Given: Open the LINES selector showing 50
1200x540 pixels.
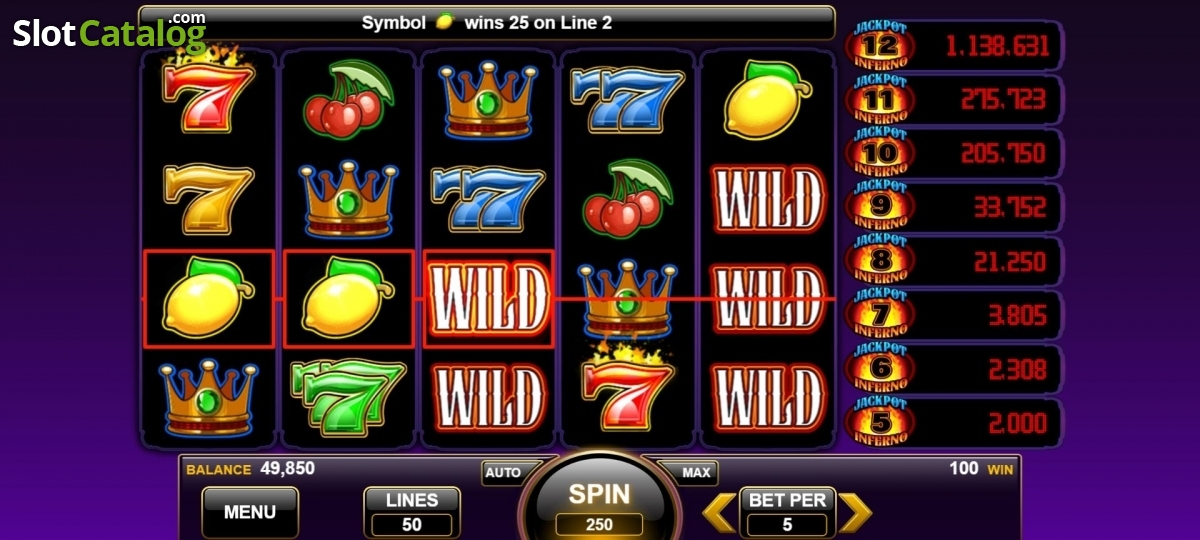Looking at the screenshot, I should point(412,512).
